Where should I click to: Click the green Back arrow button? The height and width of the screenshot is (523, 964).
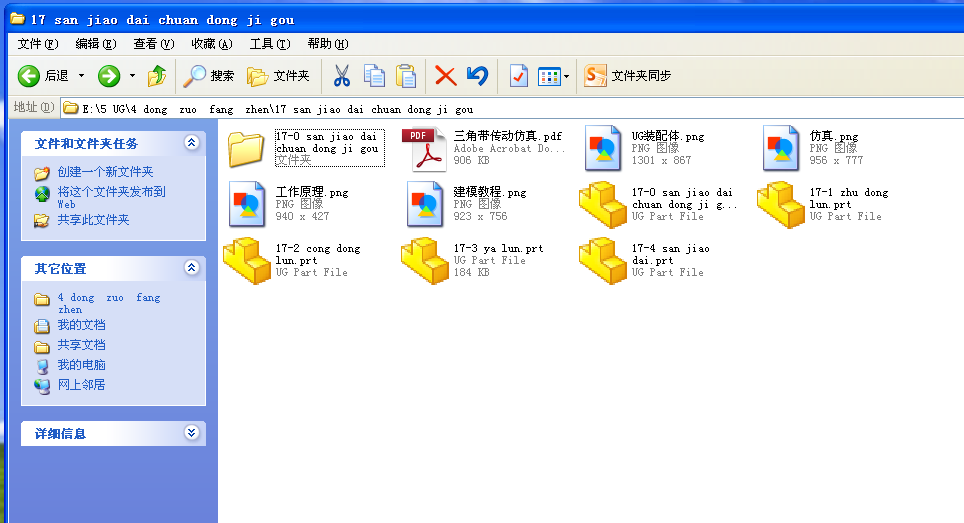[28, 76]
